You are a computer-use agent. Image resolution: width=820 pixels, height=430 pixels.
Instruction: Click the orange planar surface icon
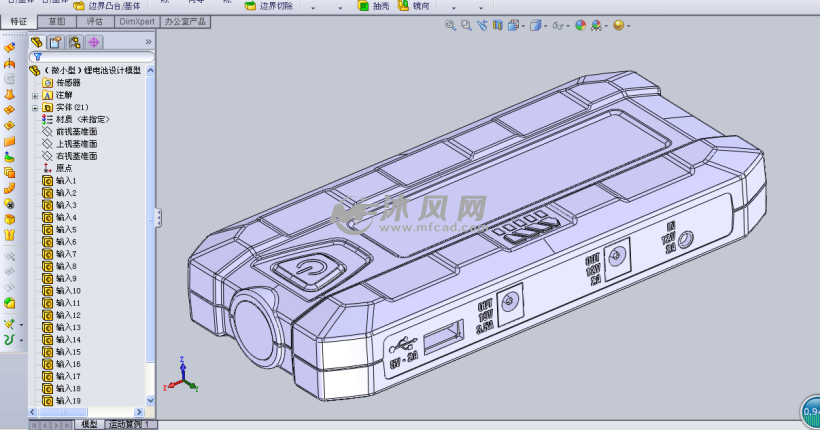tap(9, 142)
